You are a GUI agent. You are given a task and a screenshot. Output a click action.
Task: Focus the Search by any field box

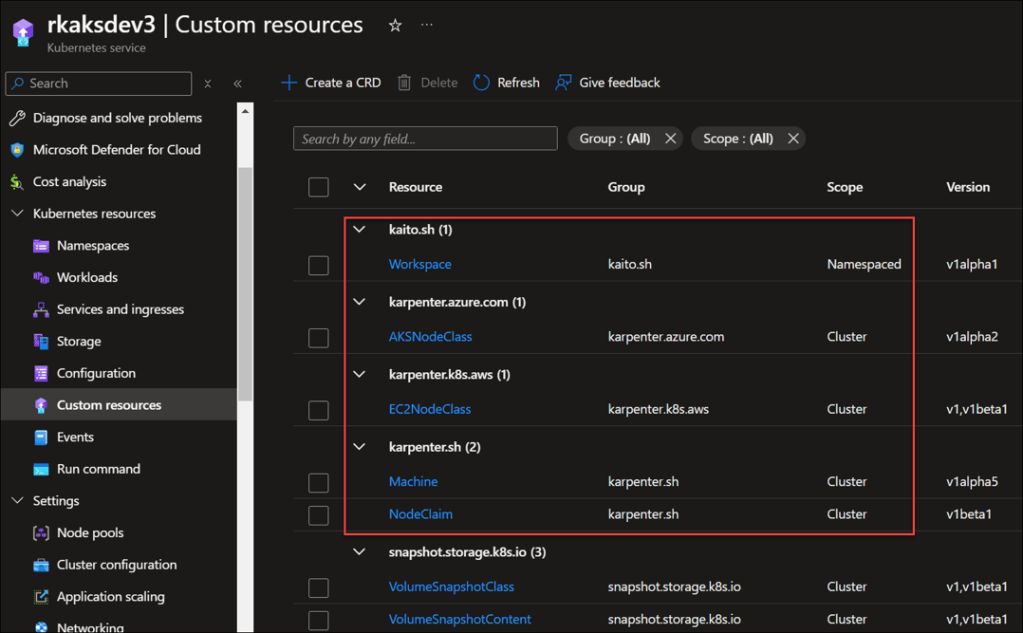[424, 139]
